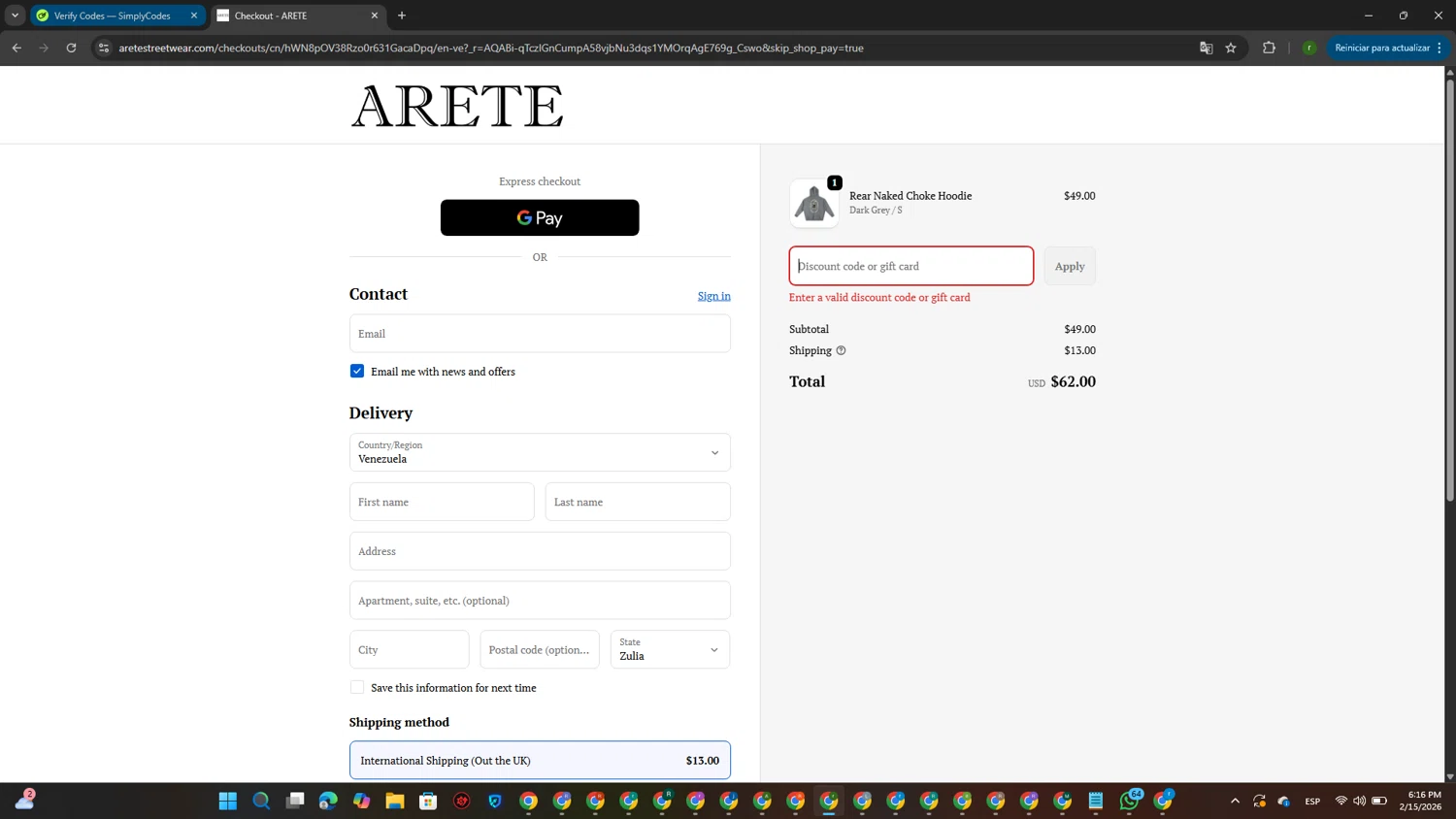Open a new browser tab
Image resolution: width=1456 pixels, height=819 pixels.
click(402, 16)
